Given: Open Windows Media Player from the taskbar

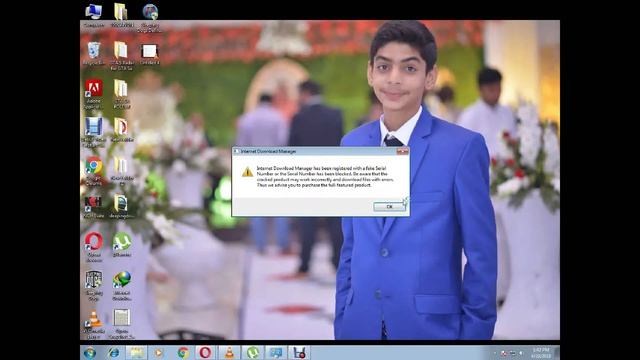Looking at the screenshot, I should 158,353.
